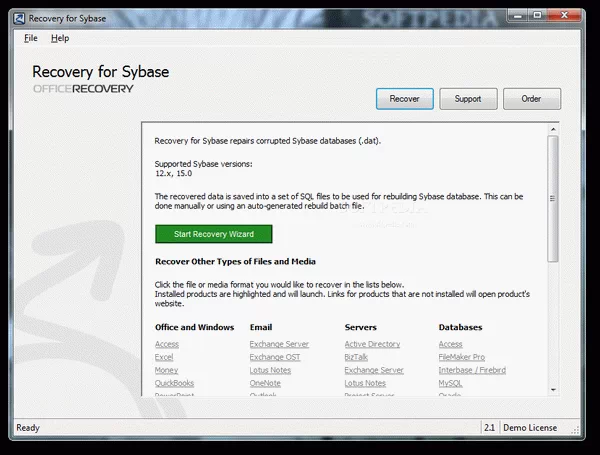The width and height of the screenshot is (600, 455).
Task: Click the Servers column heading
Action: tap(360, 327)
